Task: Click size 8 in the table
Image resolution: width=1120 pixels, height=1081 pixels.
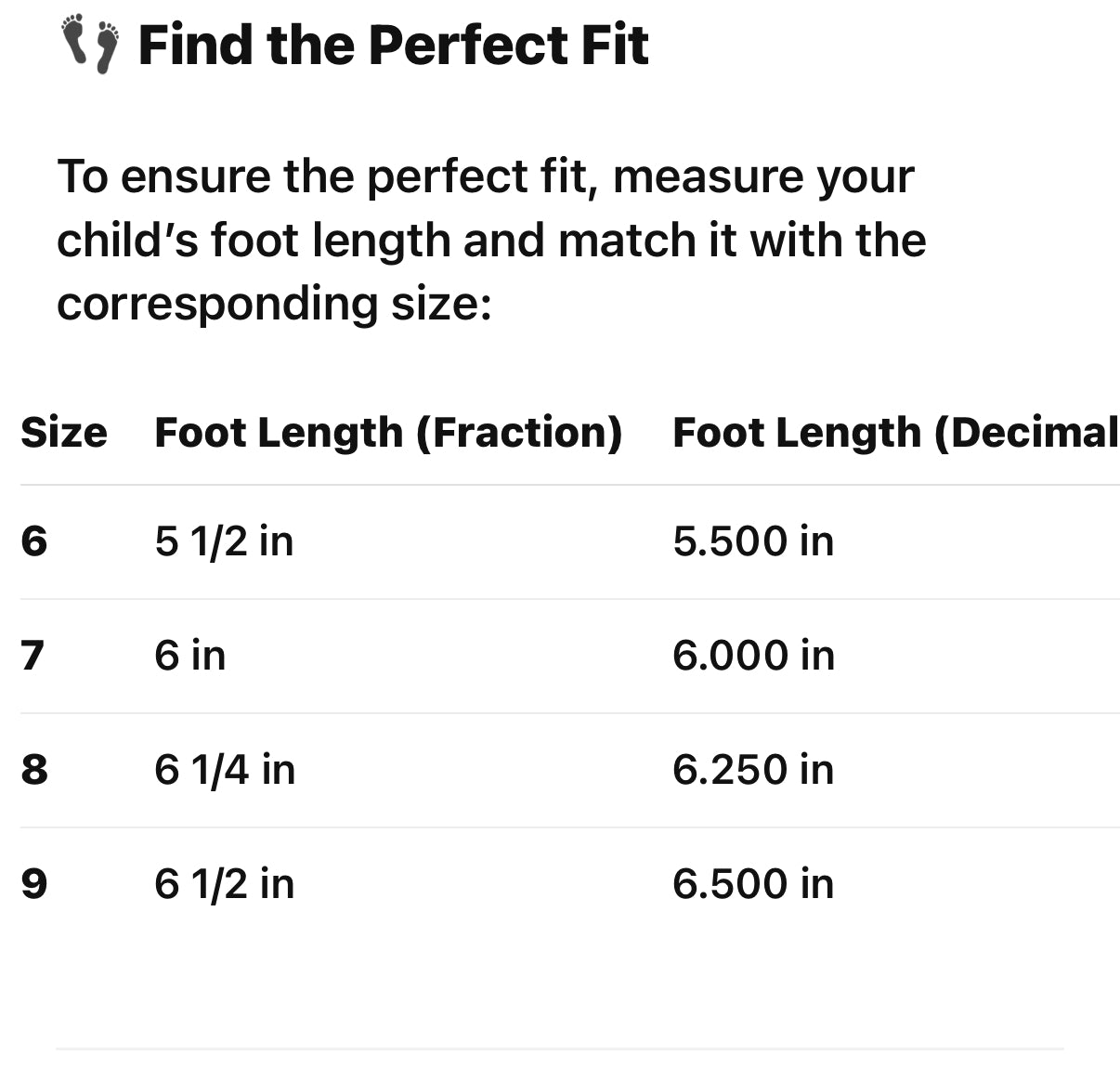Action: (34, 770)
